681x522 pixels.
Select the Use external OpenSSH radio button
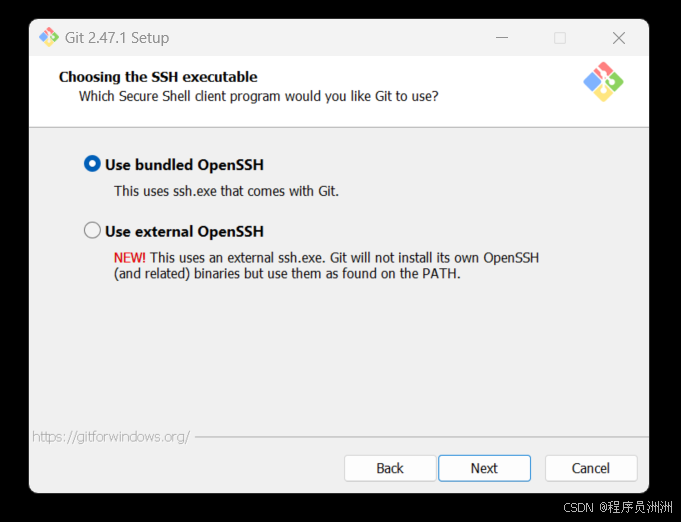(92, 231)
